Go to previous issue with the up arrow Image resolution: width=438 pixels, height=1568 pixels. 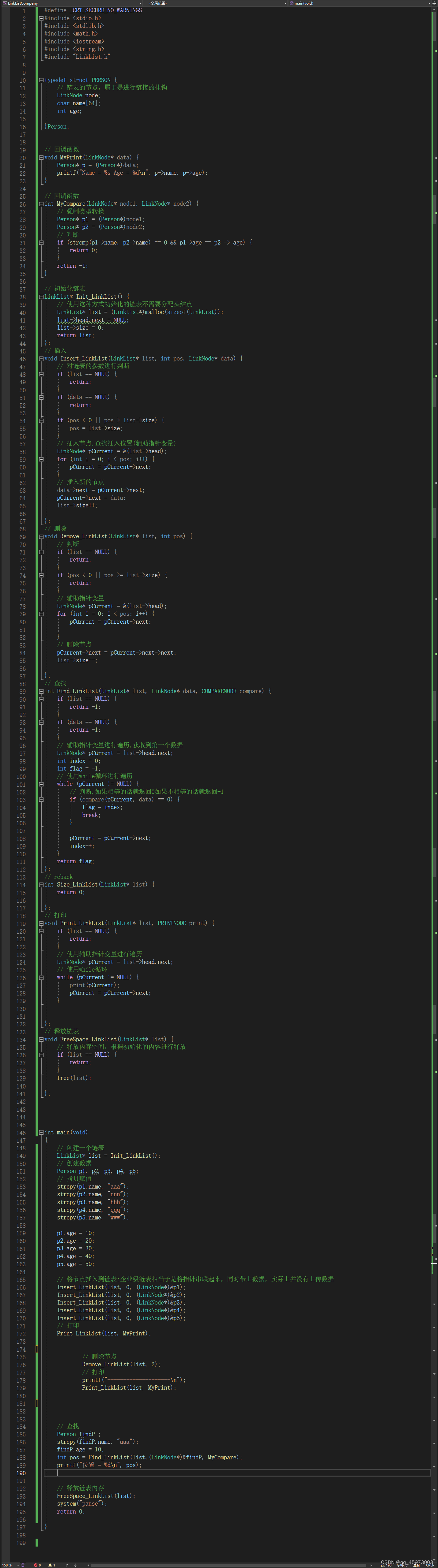(x=66, y=1564)
